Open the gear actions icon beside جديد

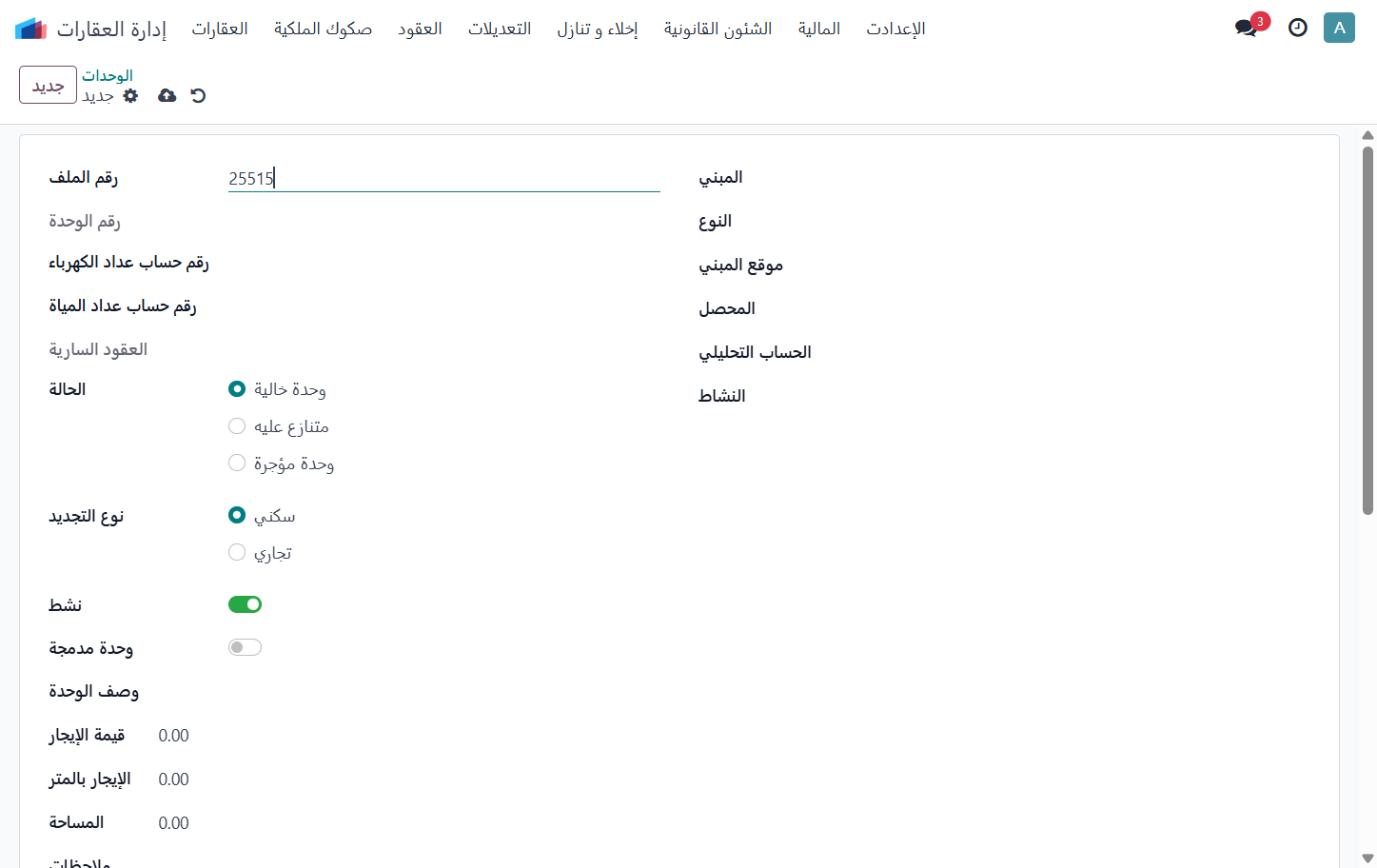point(131,95)
